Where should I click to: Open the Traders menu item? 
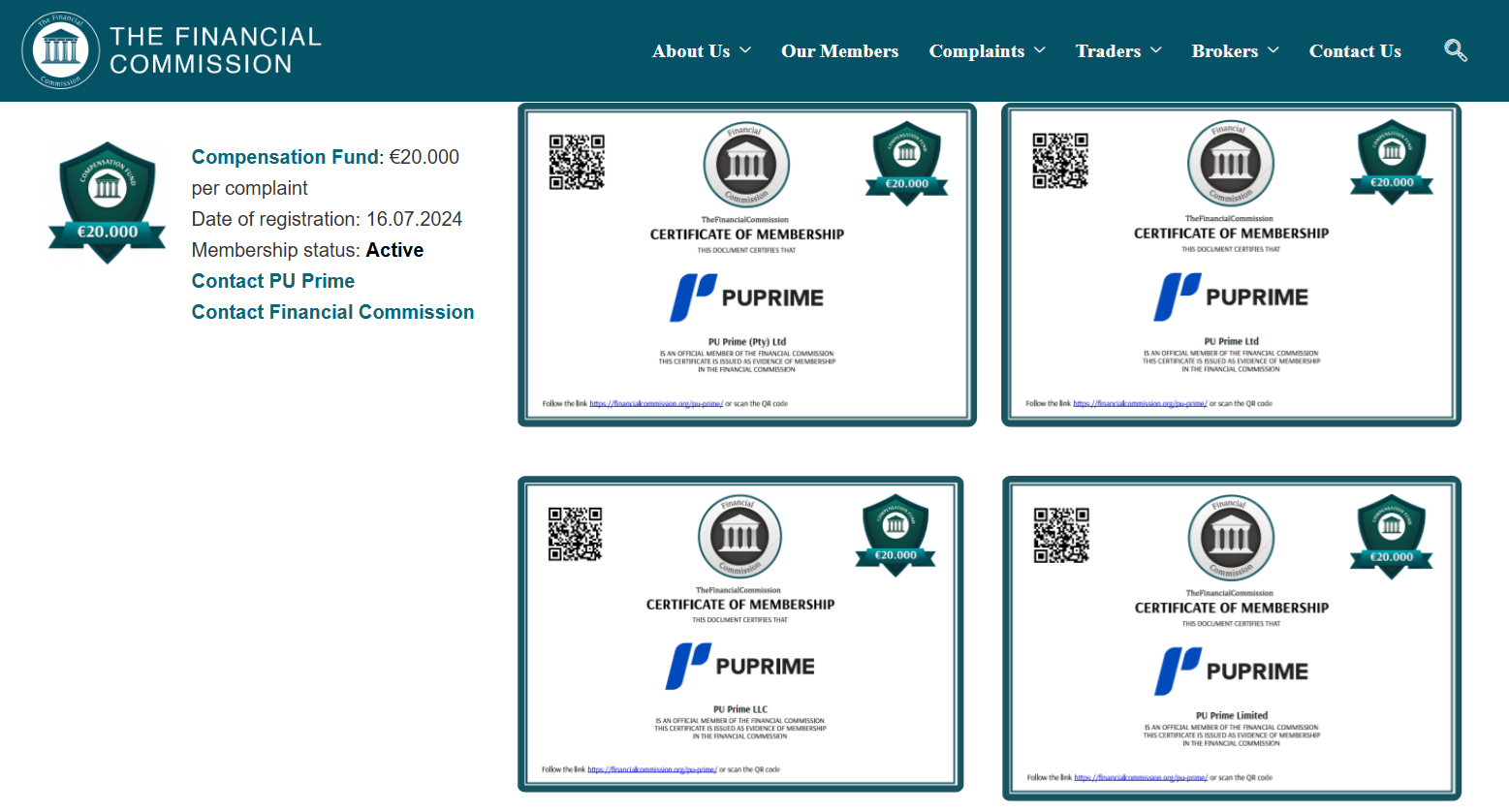tap(1108, 51)
